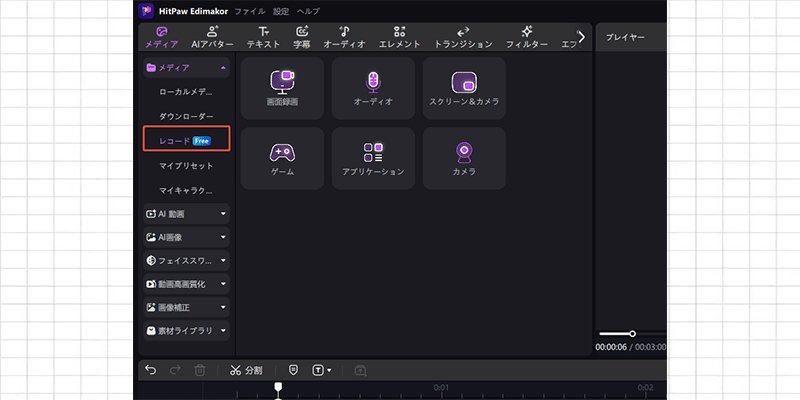Switch to the メディア tab
800x400 pixels.
click(162, 38)
